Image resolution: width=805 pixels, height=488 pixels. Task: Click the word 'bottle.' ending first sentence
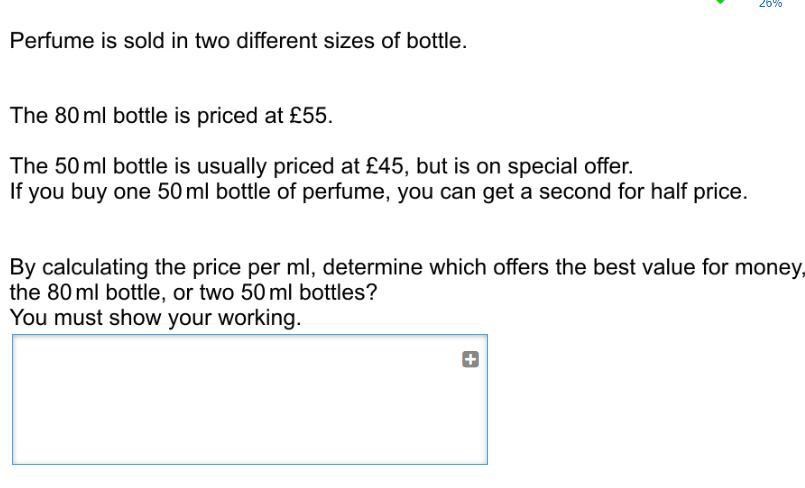(x=437, y=41)
